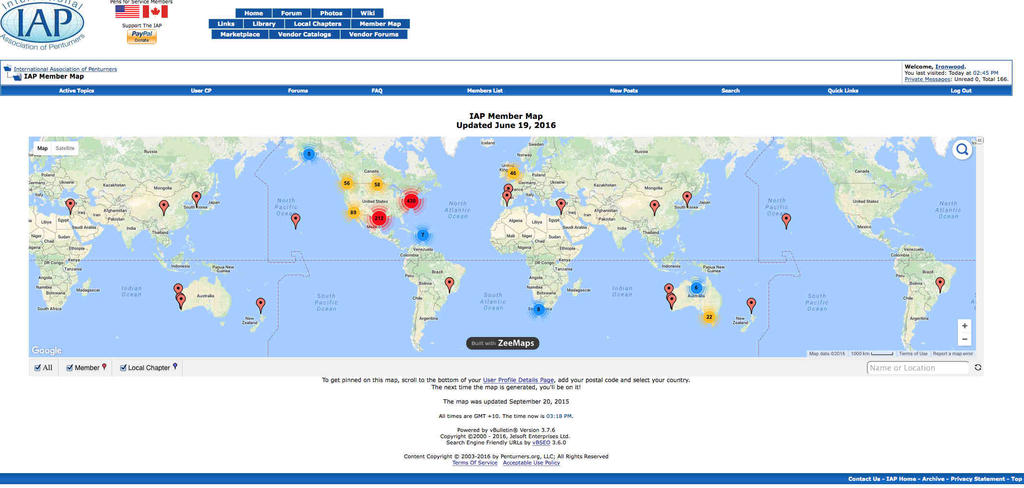Open the User Profile Details Page link
The height and width of the screenshot is (488, 1024).
pyautogui.click(x=518, y=381)
